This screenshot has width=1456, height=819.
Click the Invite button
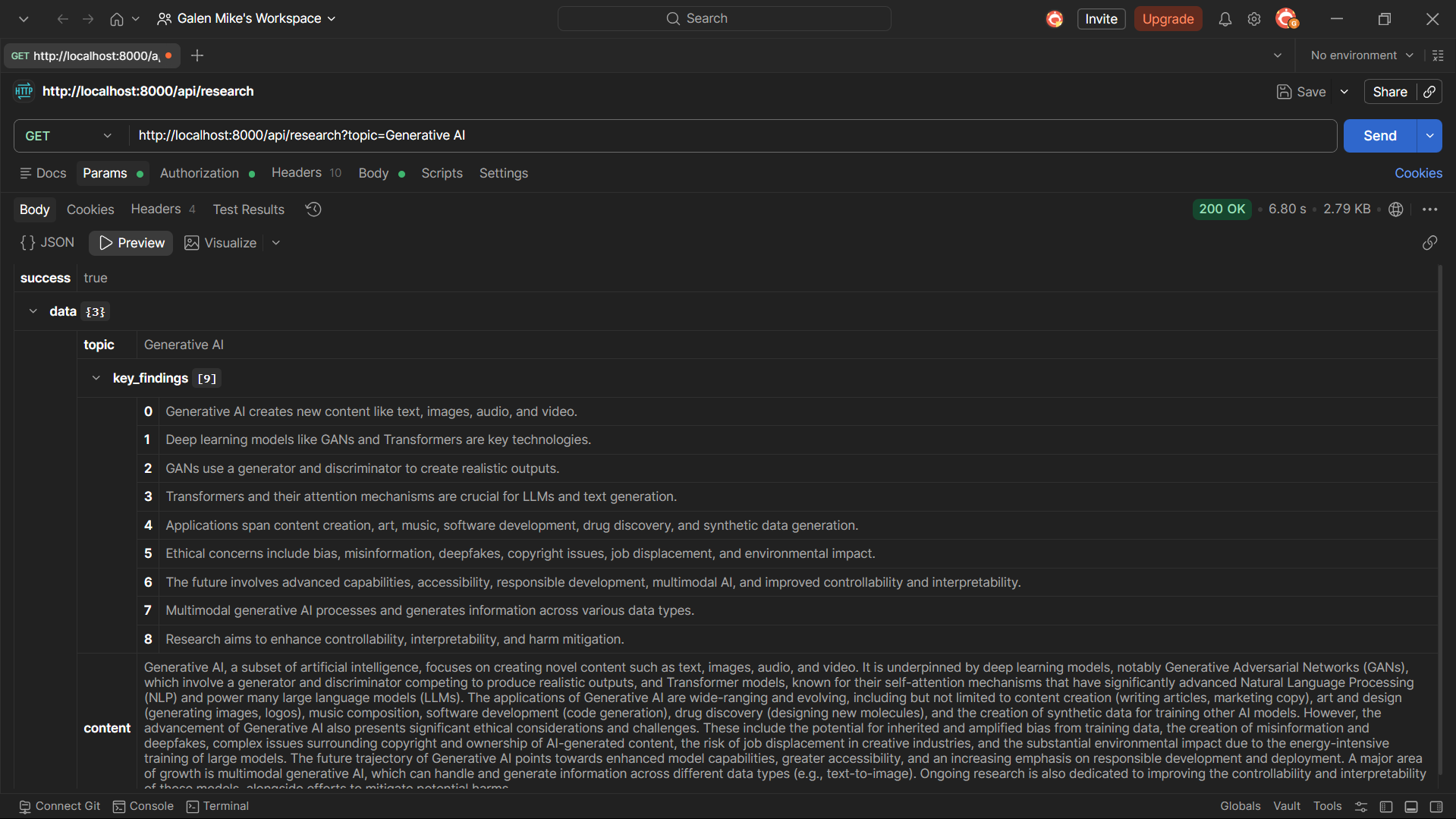pyautogui.click(x=1101, y=19)
